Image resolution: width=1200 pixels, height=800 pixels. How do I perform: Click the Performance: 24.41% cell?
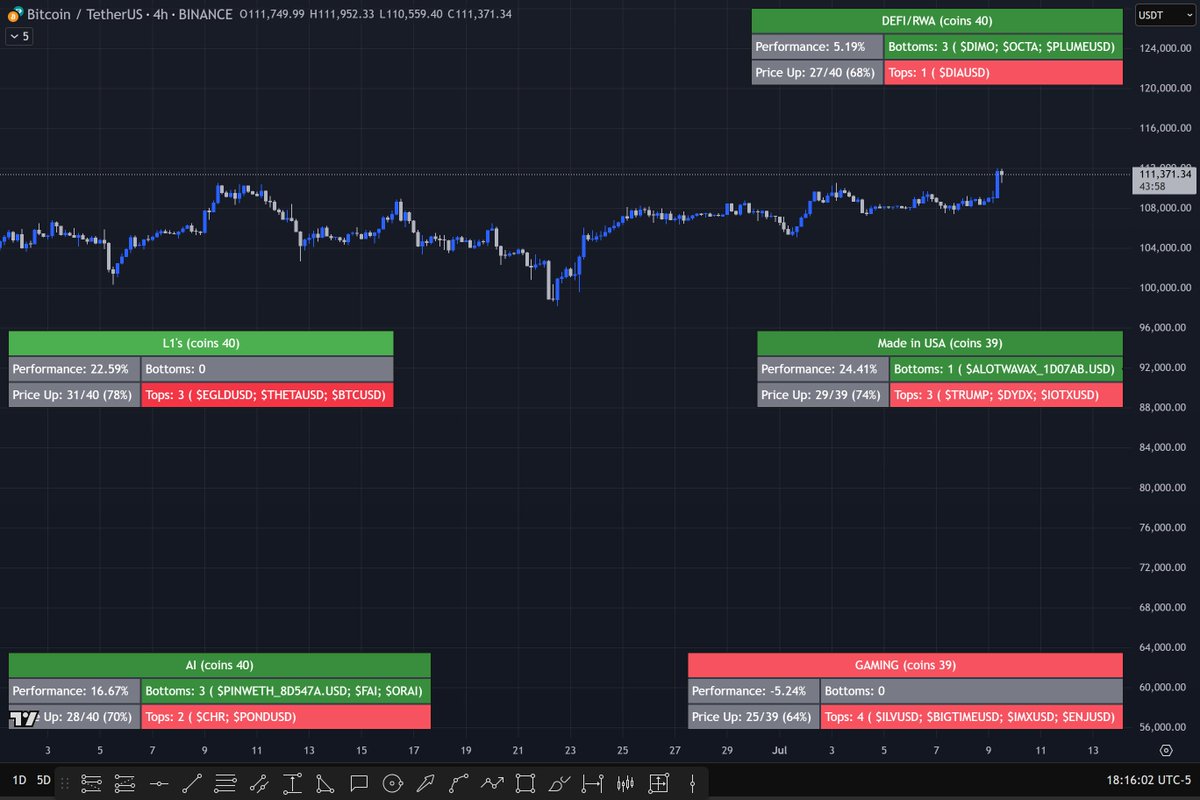click(822, 369)
